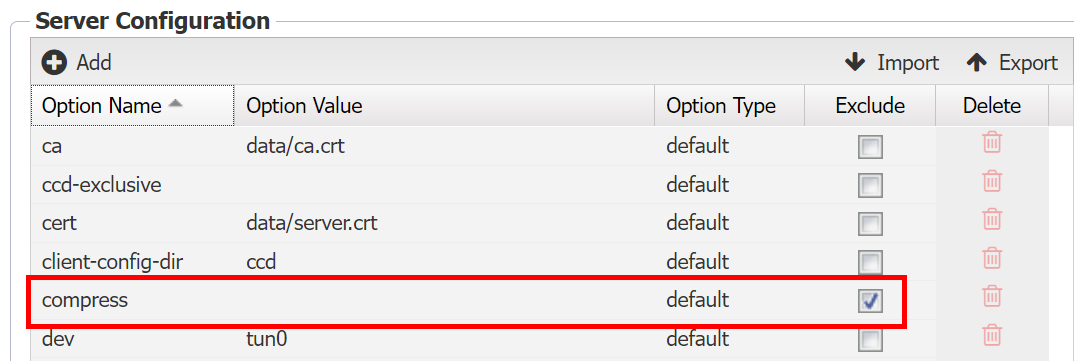Sort by the Option Value column
The height and width of the screenshot is (361, 1074).
tap(445, 105)
